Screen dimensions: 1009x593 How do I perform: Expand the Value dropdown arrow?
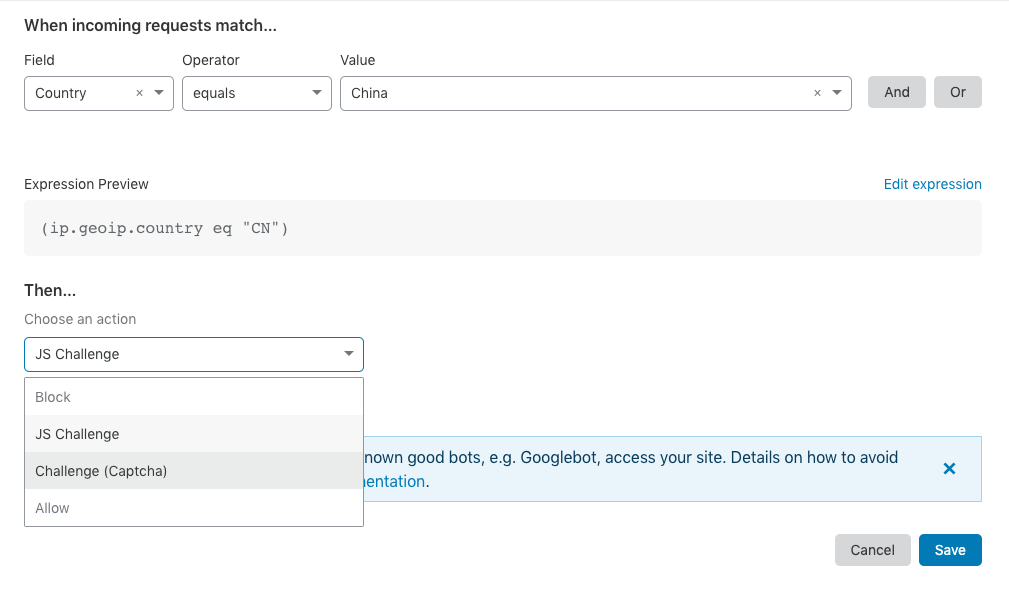[837, 93]
